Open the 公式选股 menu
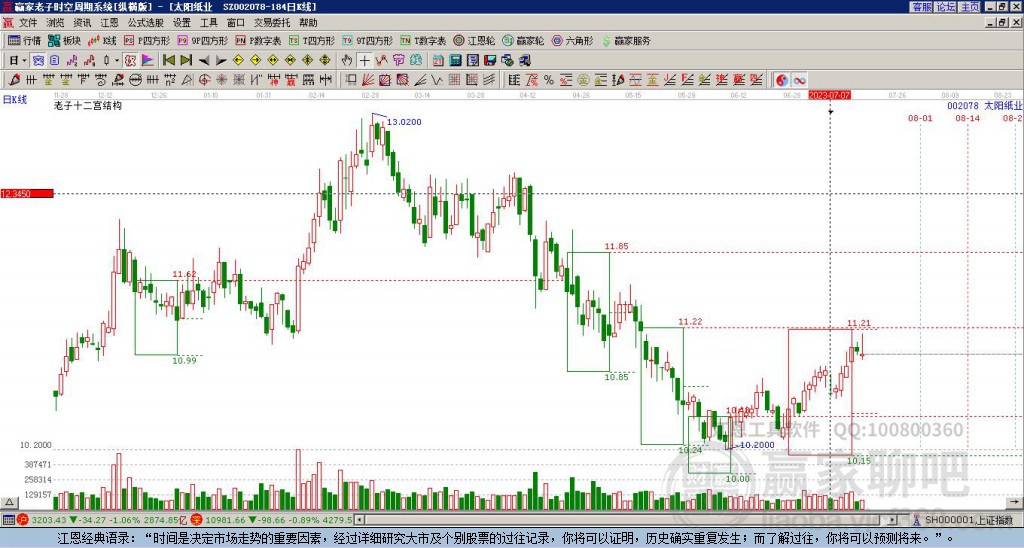 144,22
